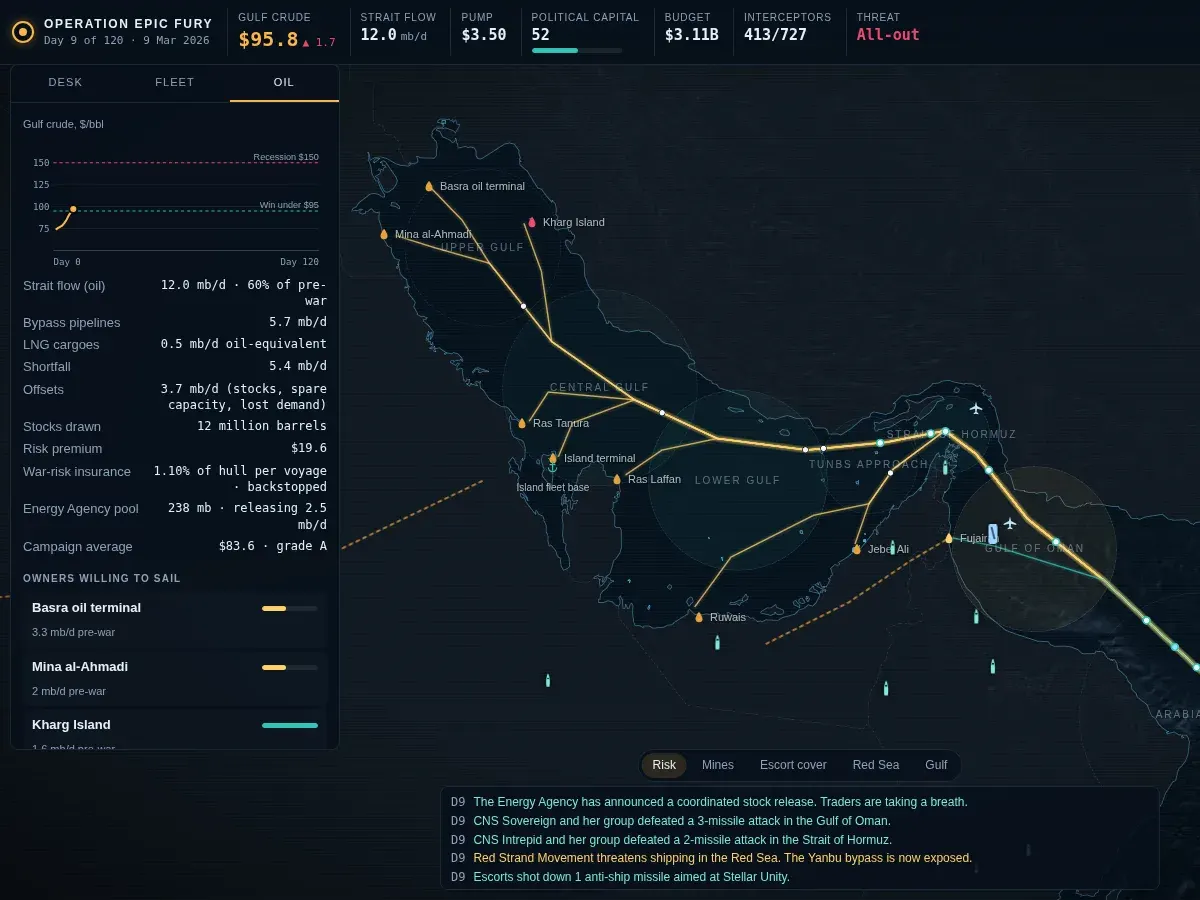1200x900 pixels.
Task: Select the Ruwais terminal droplet marker
Action: pos(699,617)
